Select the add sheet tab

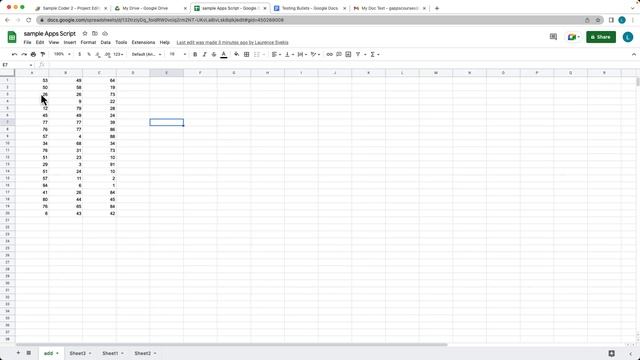tap(51, 353)
